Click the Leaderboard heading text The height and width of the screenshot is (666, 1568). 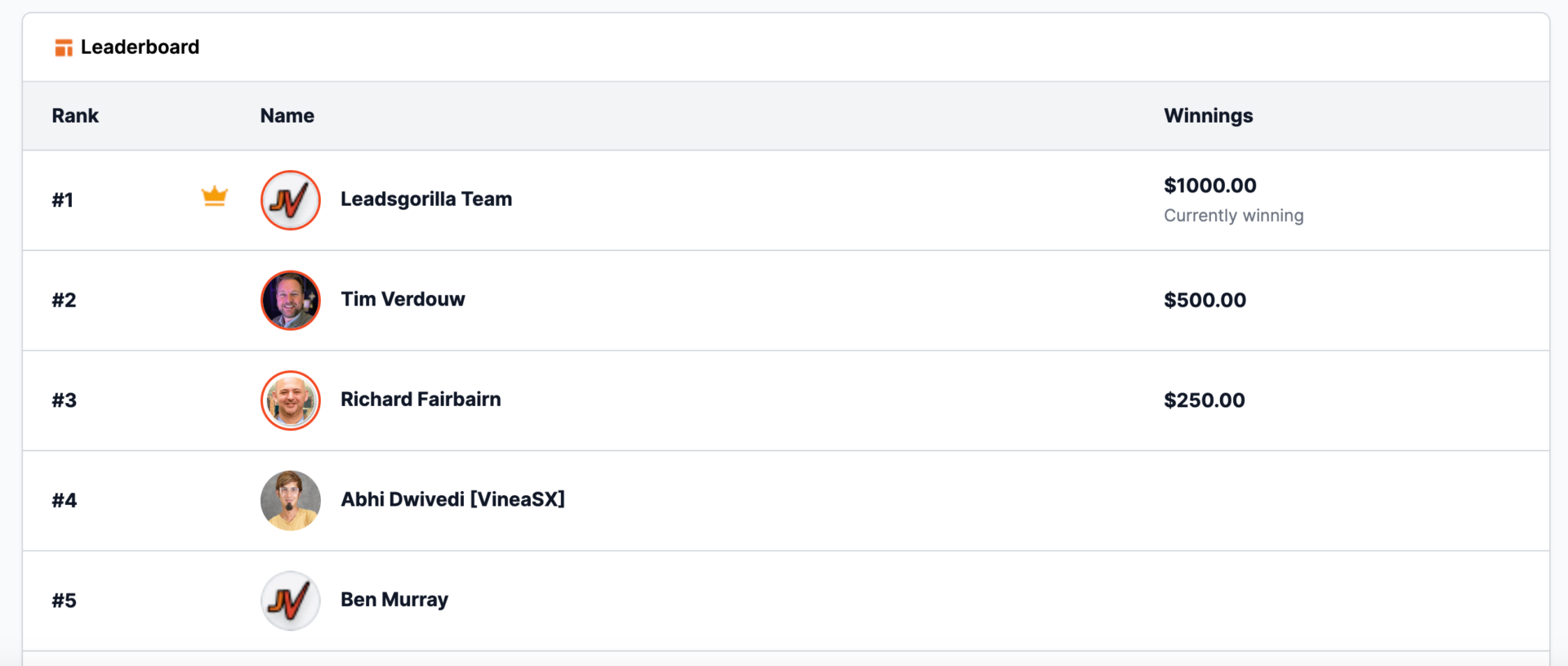140,47
